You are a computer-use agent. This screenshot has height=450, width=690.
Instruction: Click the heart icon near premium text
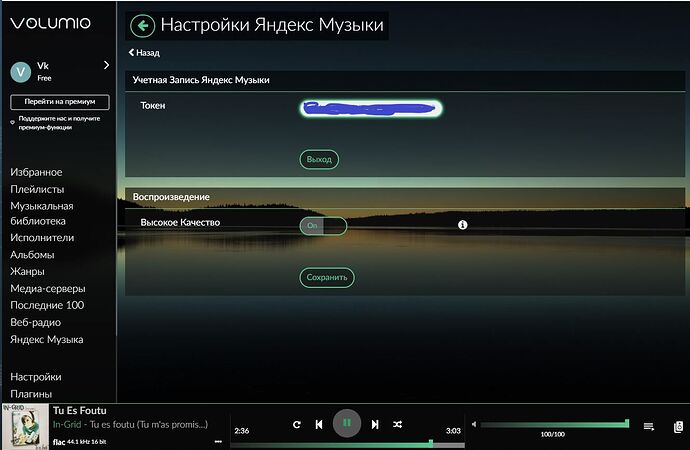tap(12, 123)
